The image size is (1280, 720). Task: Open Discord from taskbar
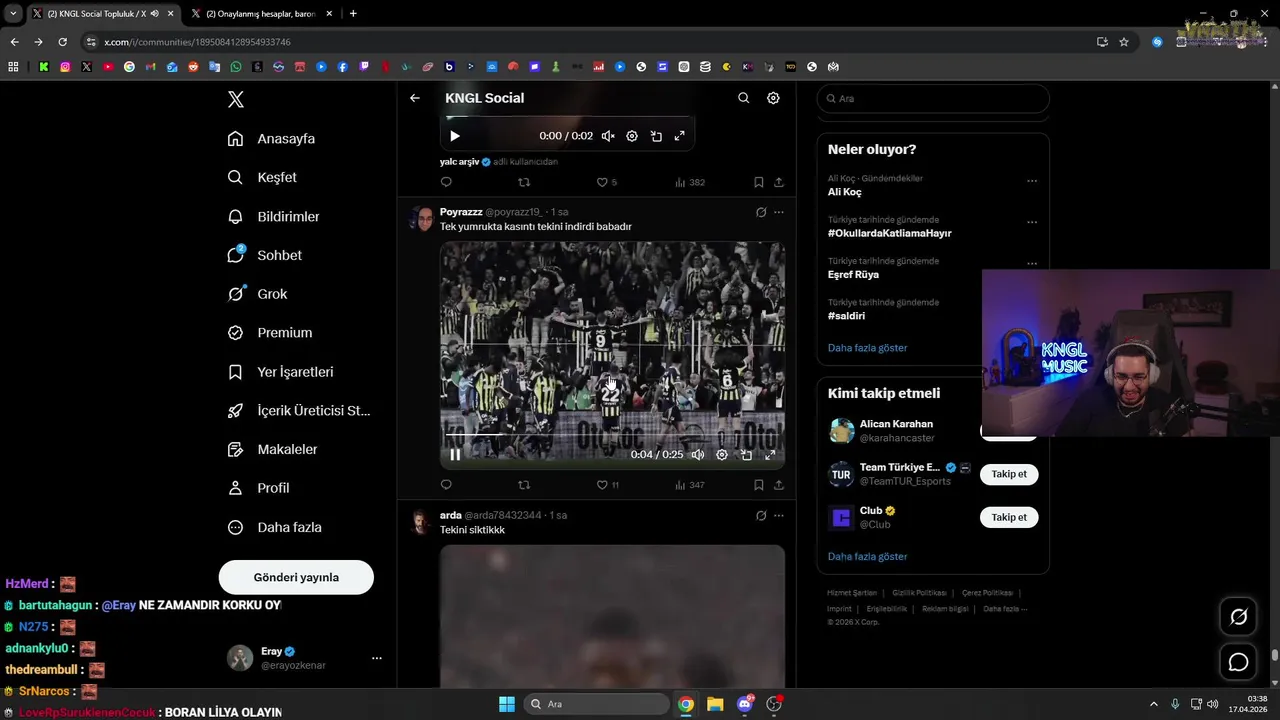click(x=745, y=704)
